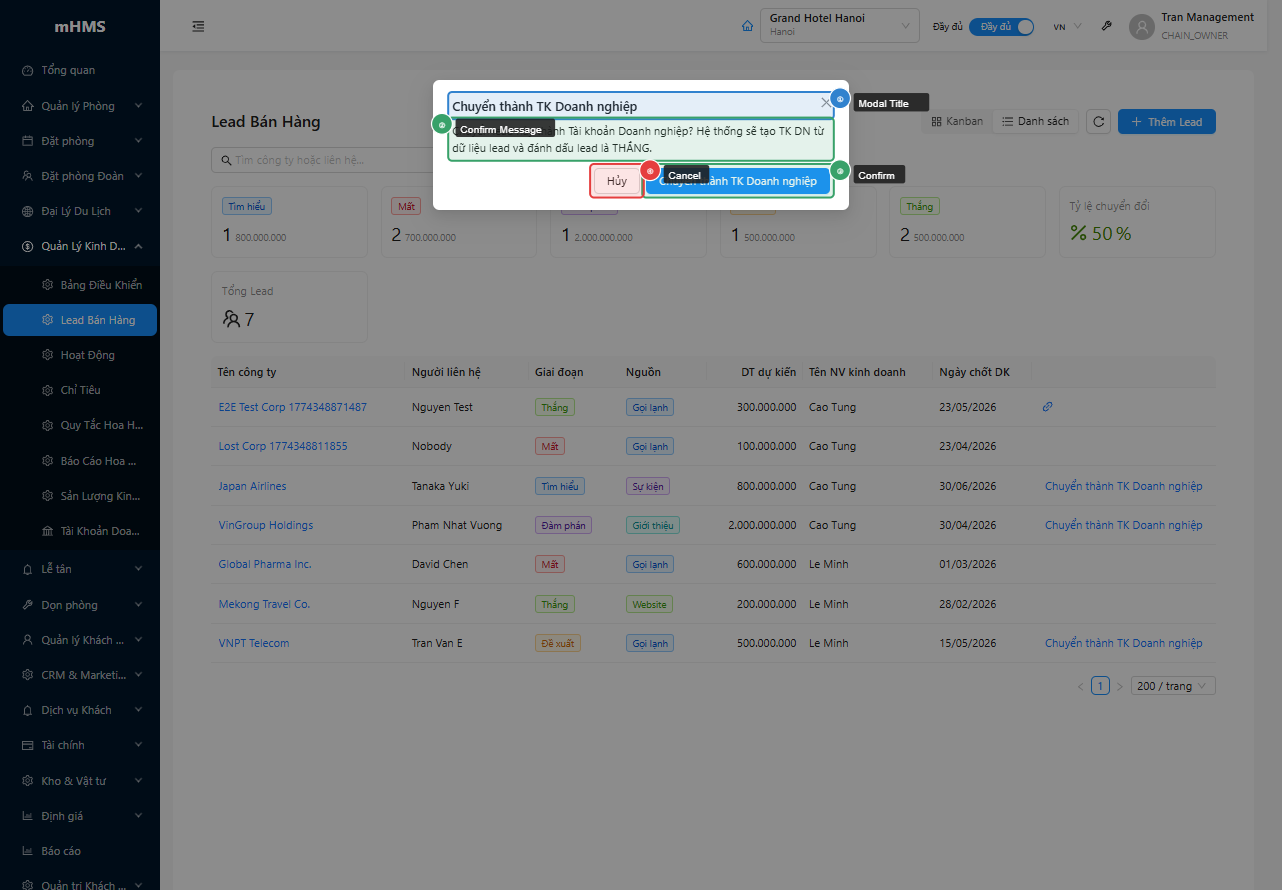
Task: Click the link icon in E2E Test Corp row
Action: [1047, 407]
